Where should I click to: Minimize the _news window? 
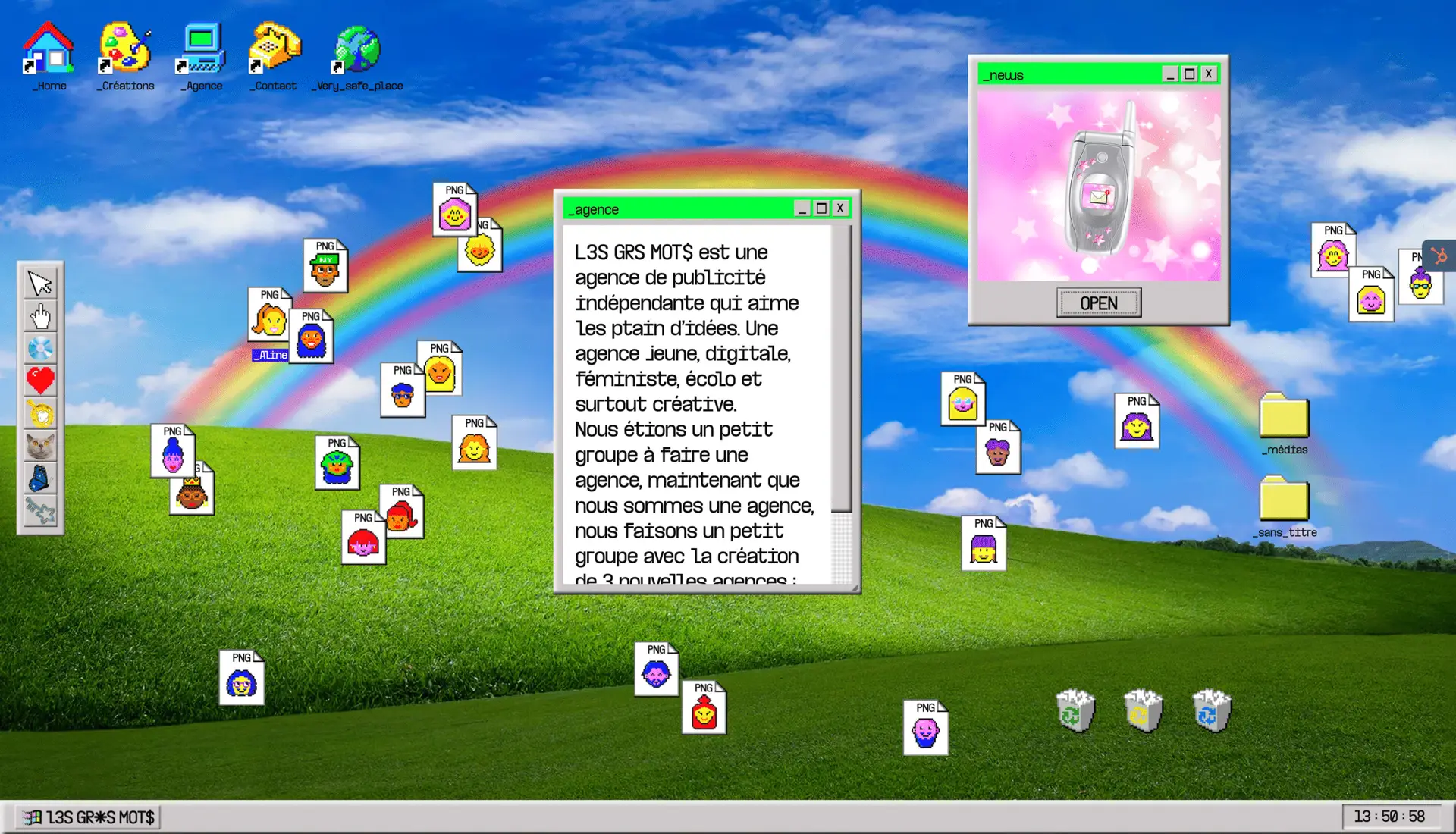tap(1170, 74)
